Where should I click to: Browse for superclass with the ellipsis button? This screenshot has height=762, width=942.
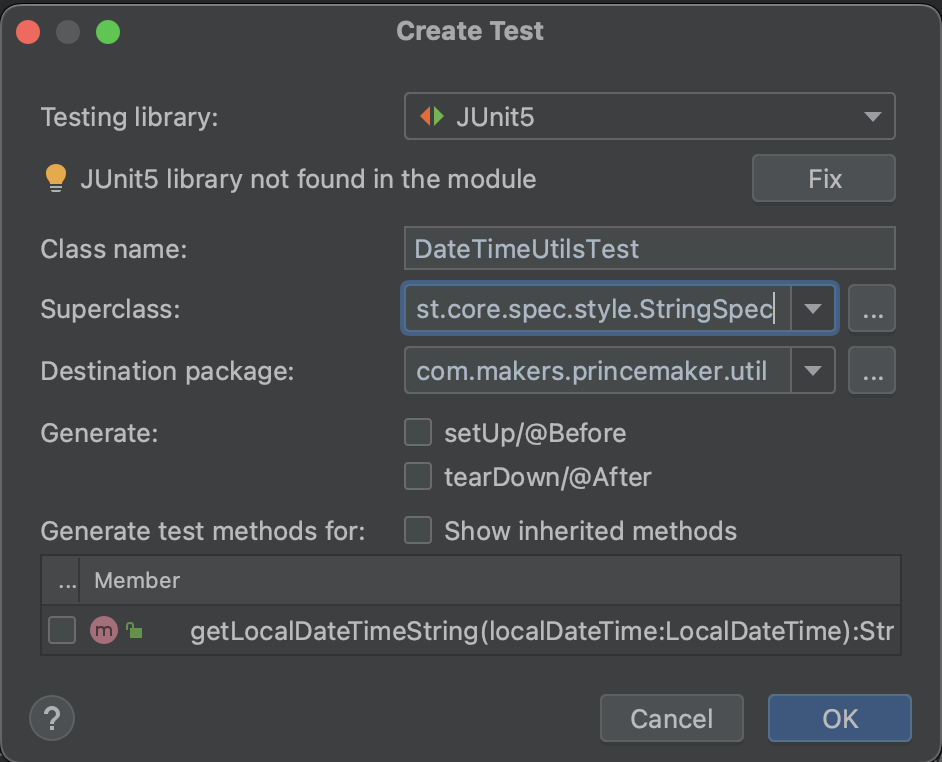click(871, 309)
